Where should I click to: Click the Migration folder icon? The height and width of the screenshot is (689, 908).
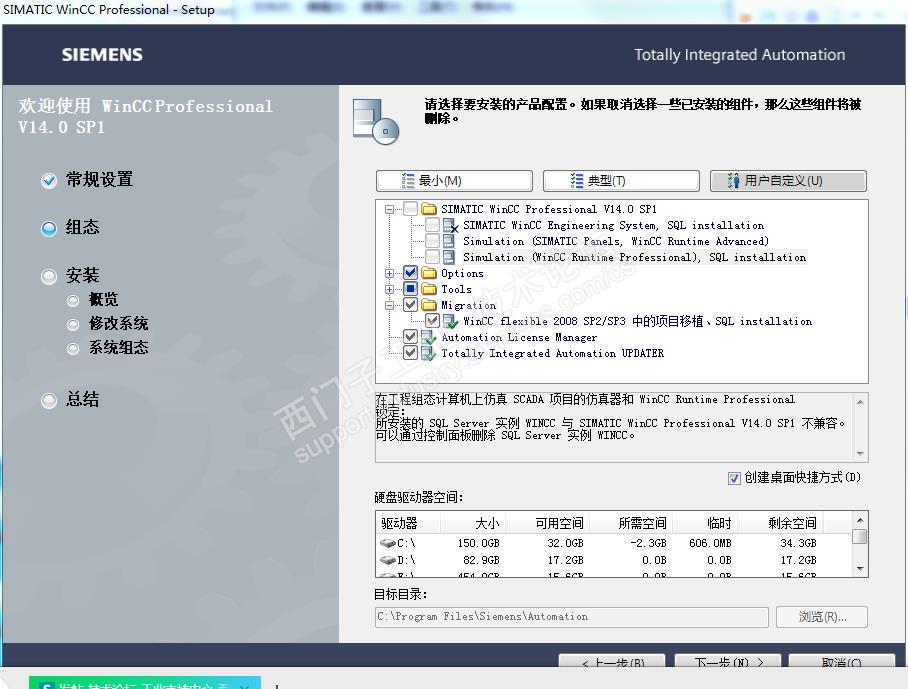pyautogui.click(x=429, y=305)
